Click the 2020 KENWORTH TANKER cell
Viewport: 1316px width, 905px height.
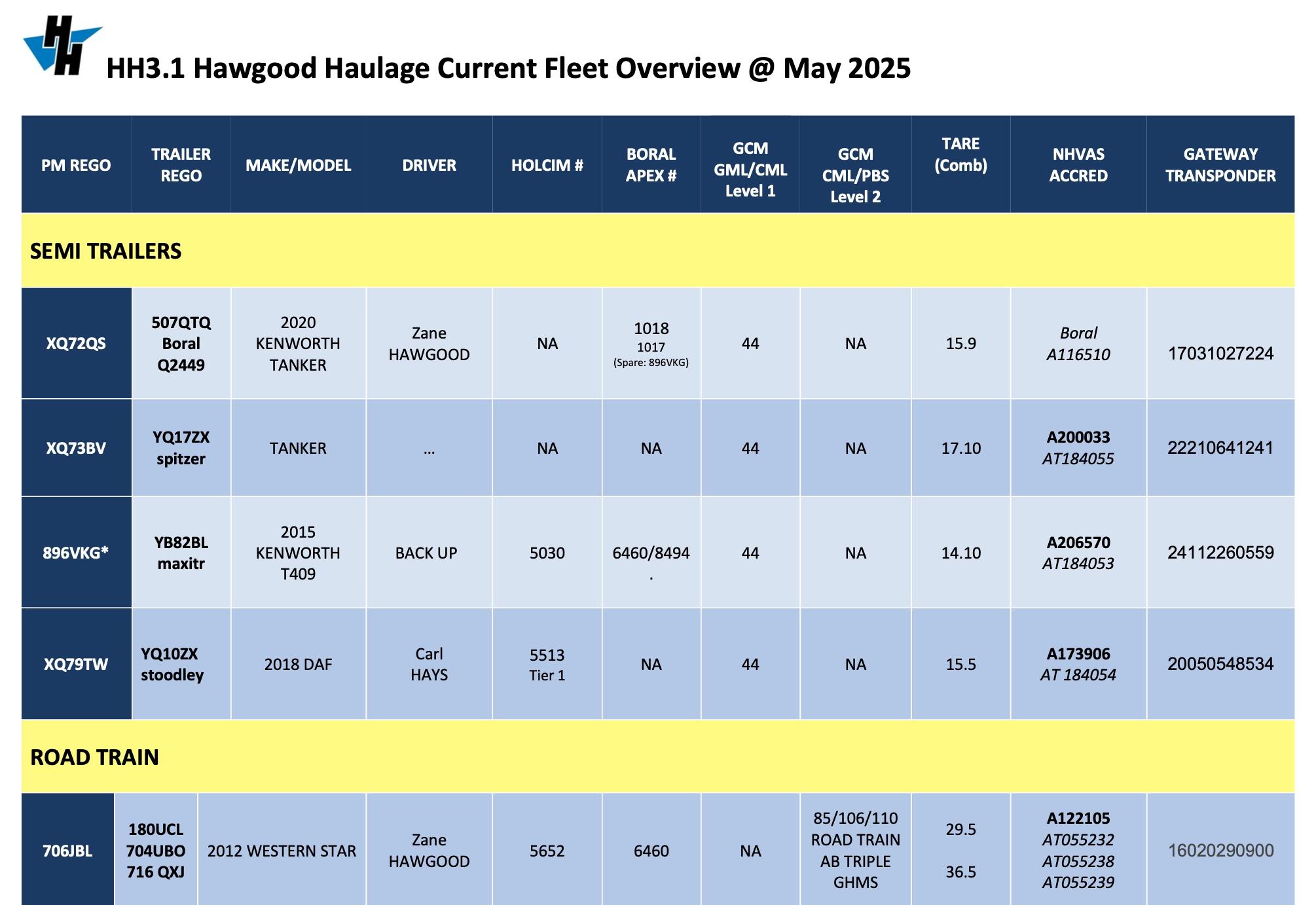tap(299, 343)
